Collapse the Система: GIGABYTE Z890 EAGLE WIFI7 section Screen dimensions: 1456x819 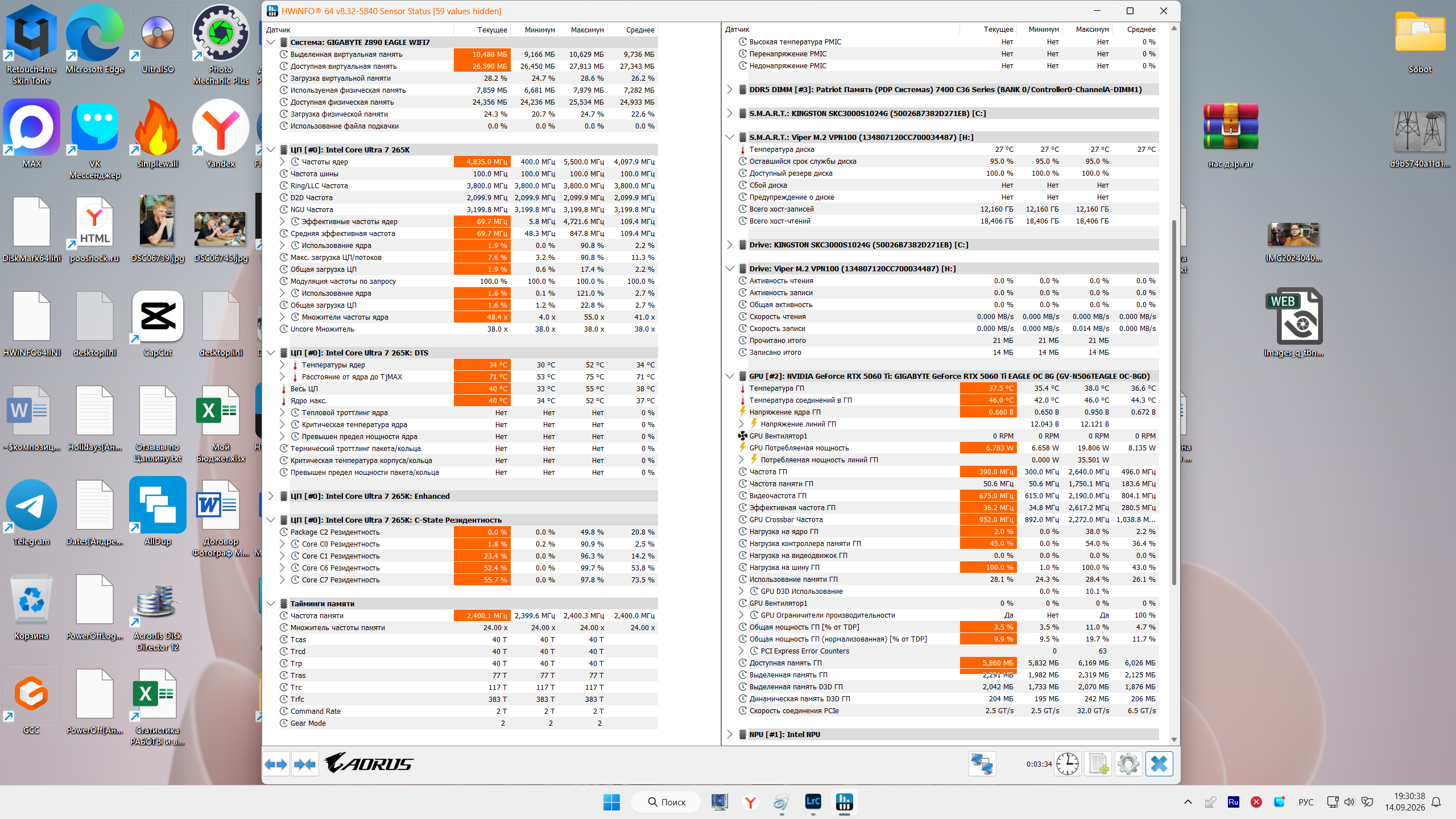coord(271,42)
